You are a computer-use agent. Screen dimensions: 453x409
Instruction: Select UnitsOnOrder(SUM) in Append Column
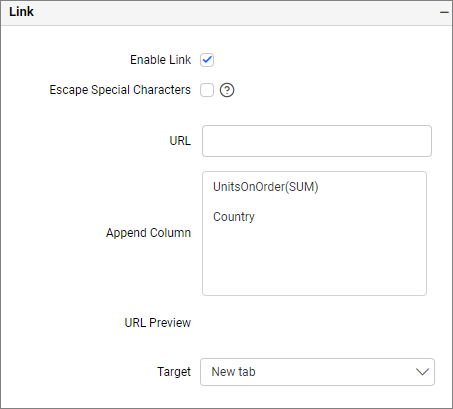click(266, 187)
